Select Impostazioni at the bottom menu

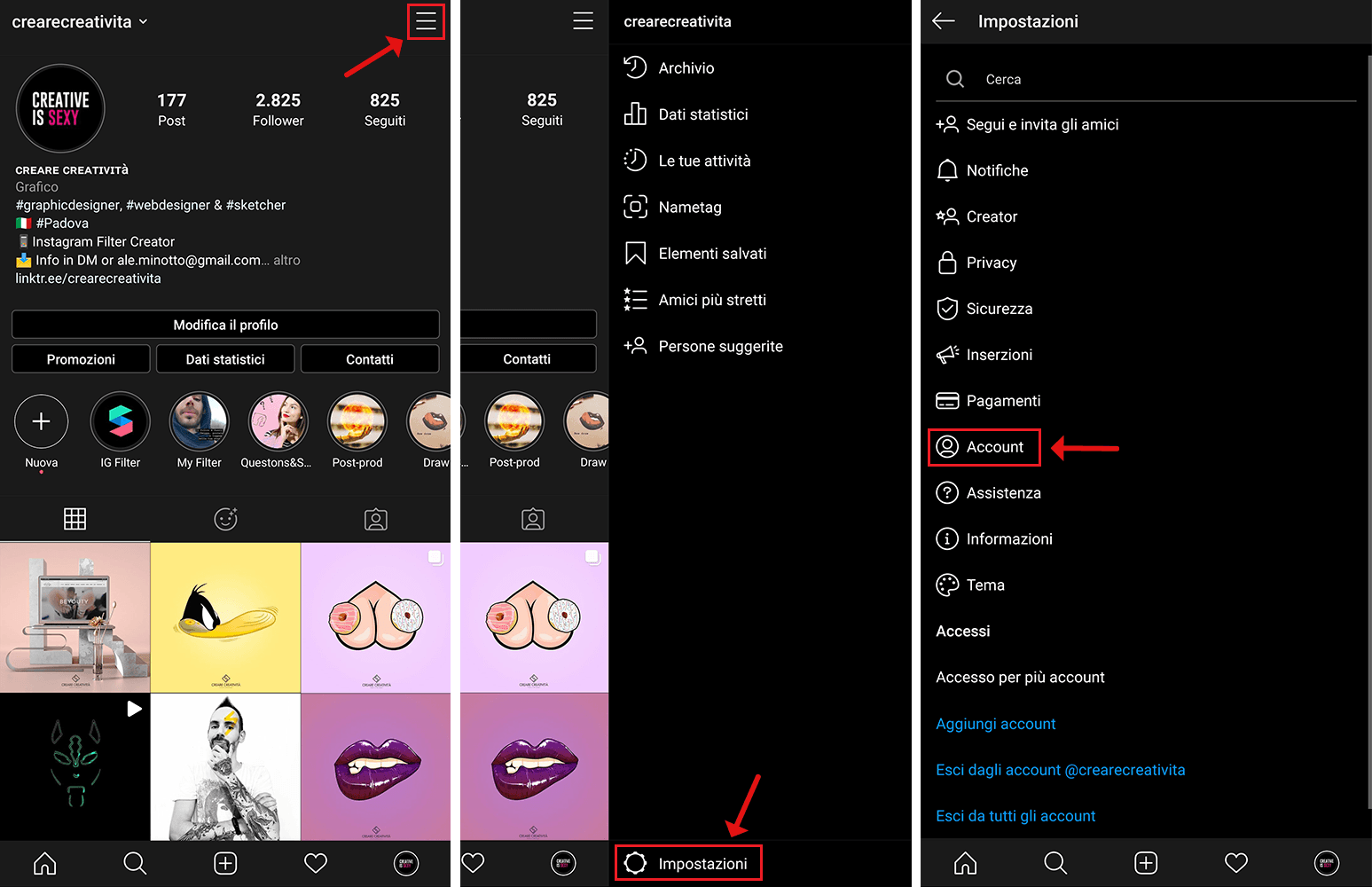tap(688, 862)
